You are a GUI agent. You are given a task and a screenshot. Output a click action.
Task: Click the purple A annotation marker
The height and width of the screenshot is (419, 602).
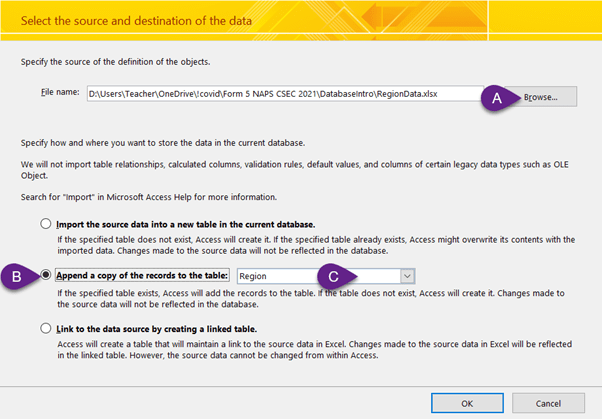click(x=495, y=96)
